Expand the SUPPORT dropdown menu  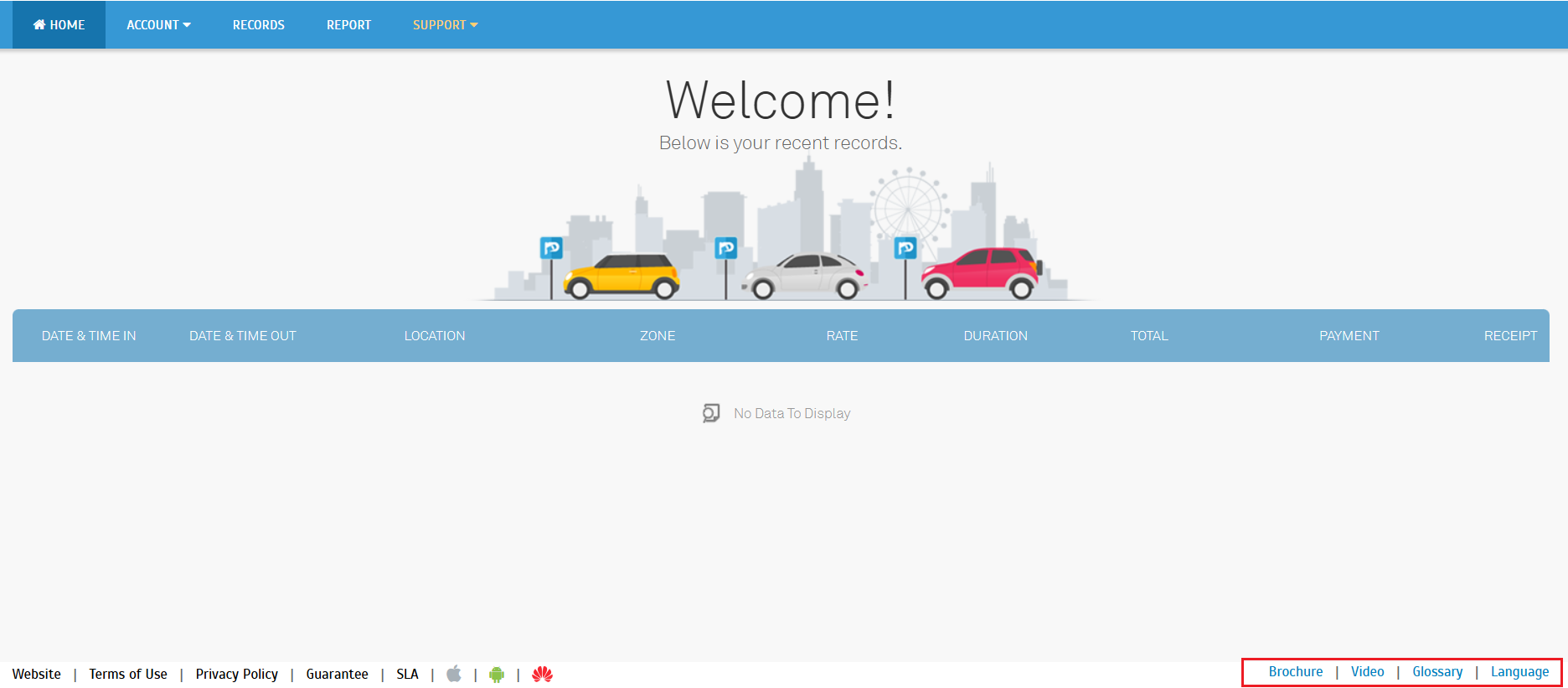tap(445, 25)
